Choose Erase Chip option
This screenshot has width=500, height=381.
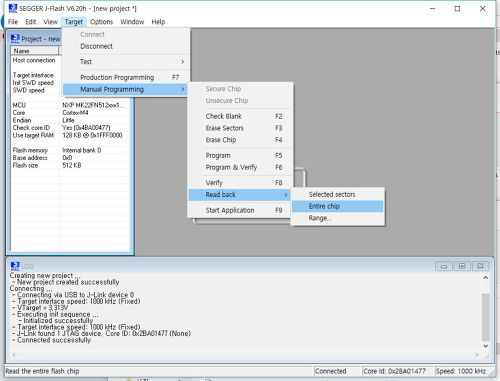point(240,140)
